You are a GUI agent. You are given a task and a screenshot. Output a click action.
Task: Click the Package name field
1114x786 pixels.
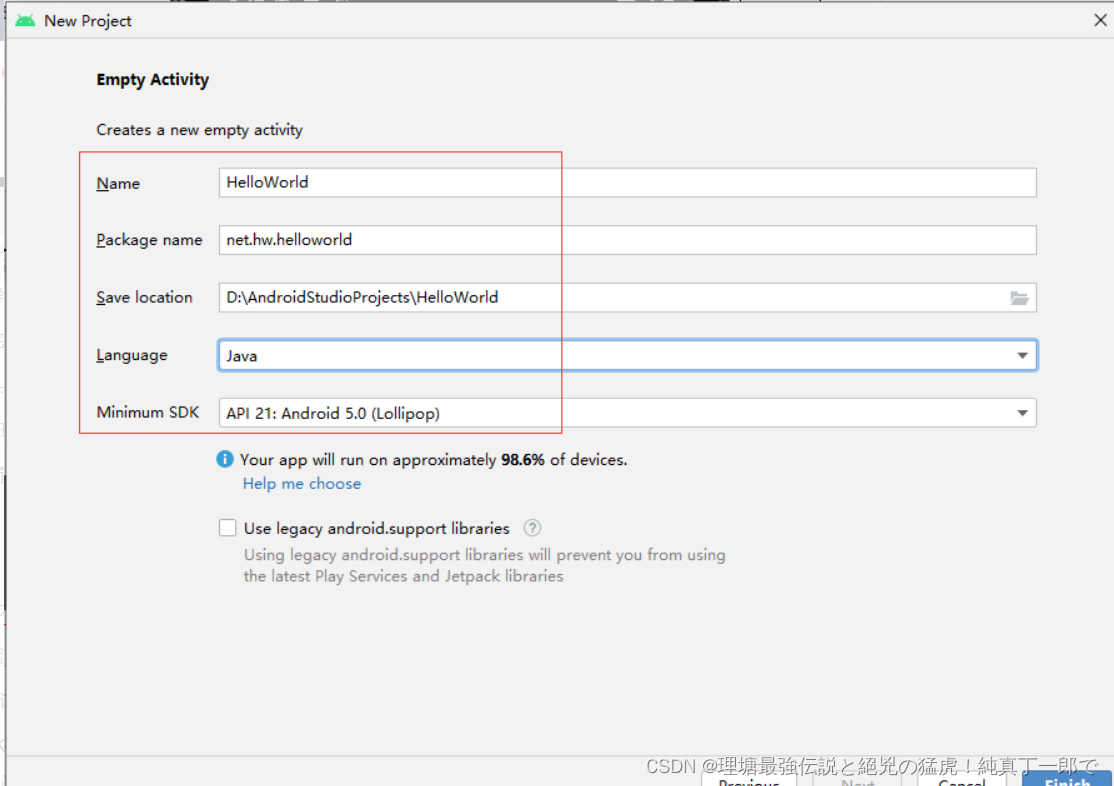tap(628, 239)
